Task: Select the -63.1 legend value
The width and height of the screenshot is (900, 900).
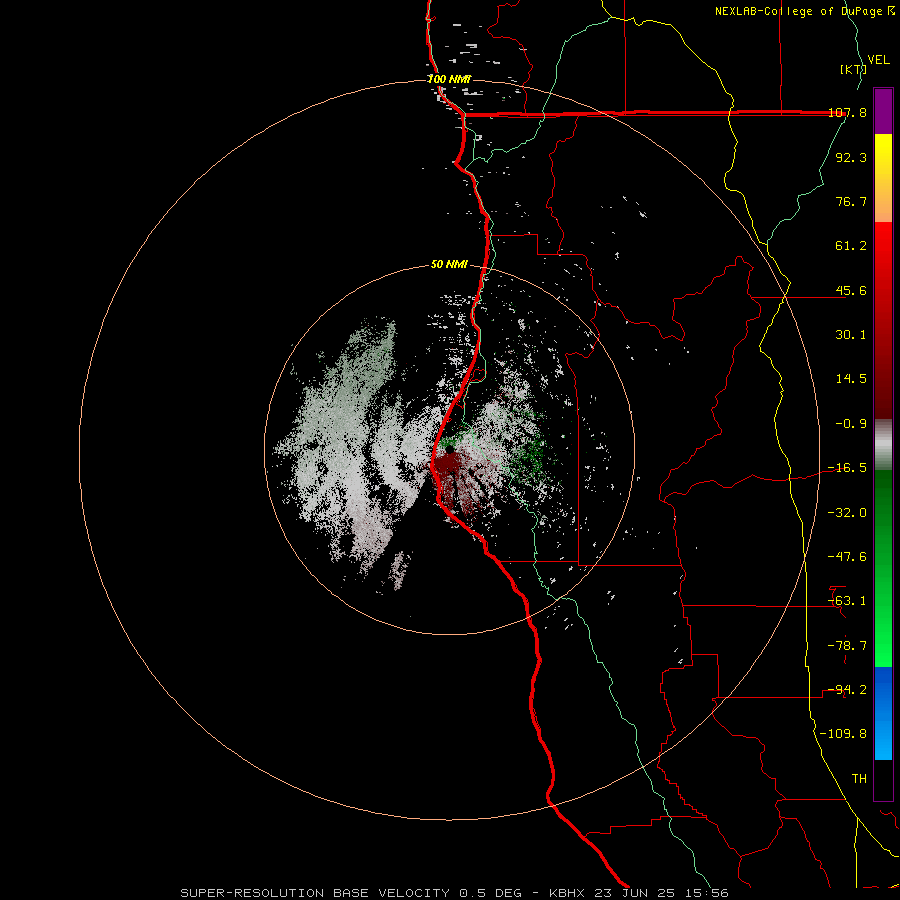Action: pos(847,601)
